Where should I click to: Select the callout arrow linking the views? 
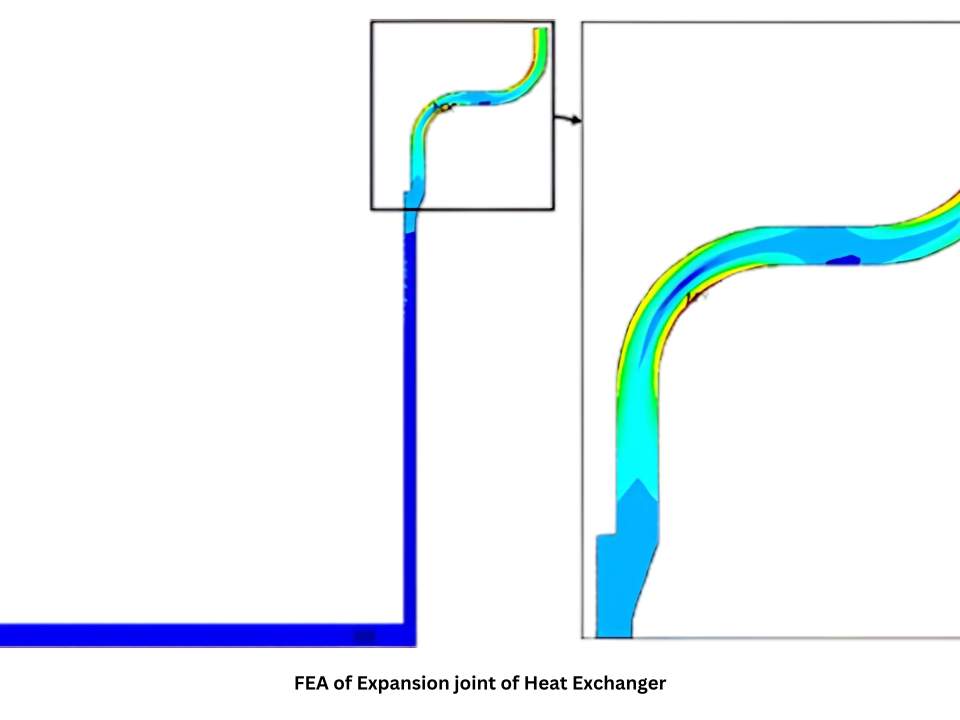pos(568,118)
